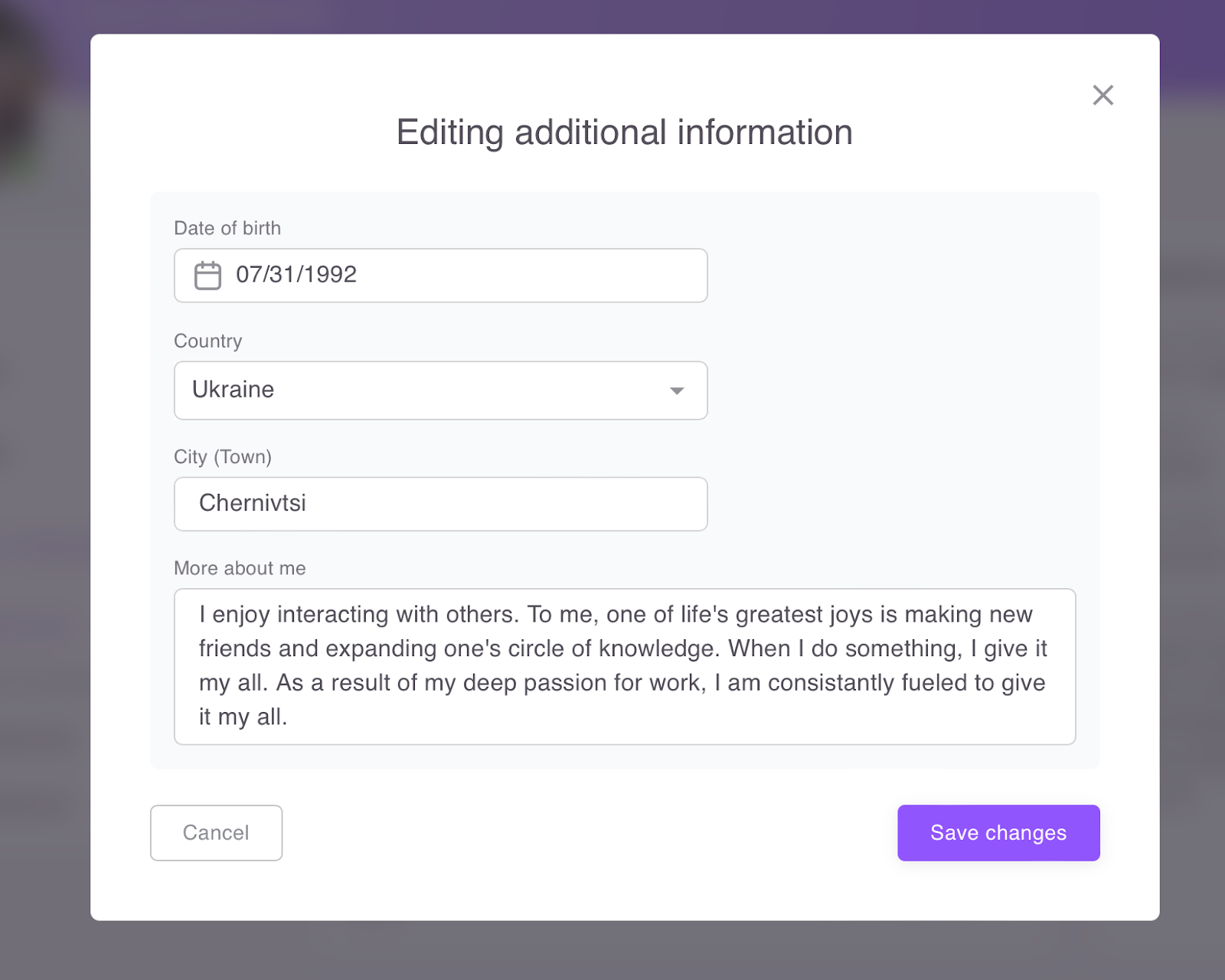Screen dimensions: 1225x980
Task: Select the month segment 07 in birth date
Action: [x=248, y=274]
